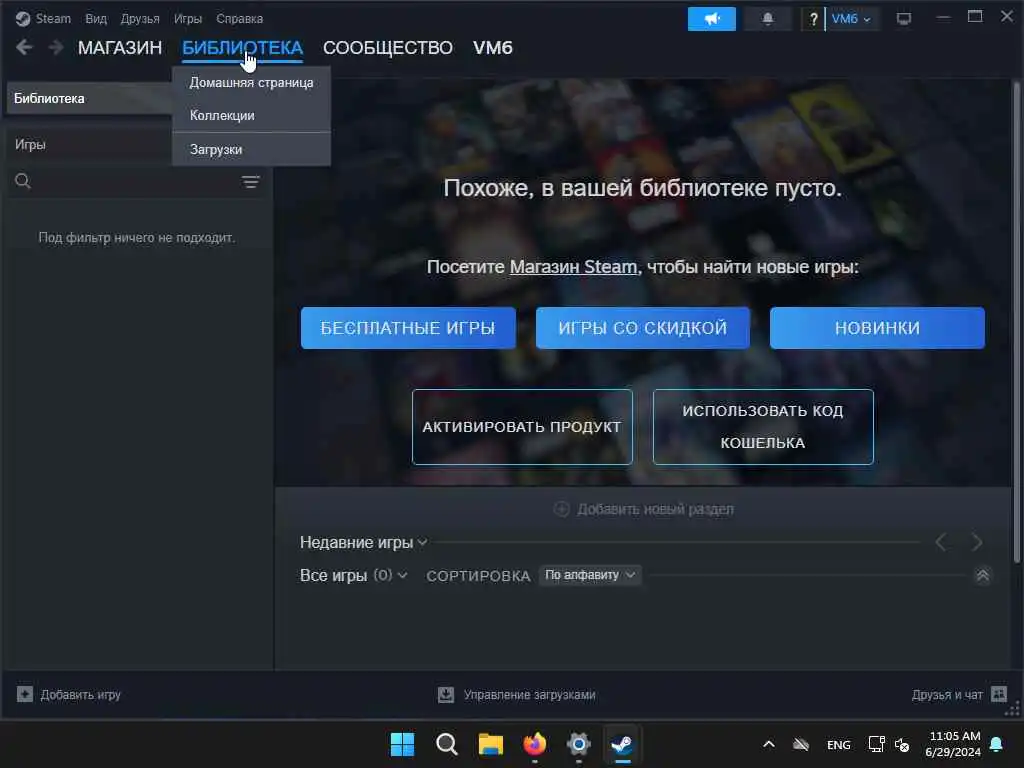Open the library filter options icon
Screen dimensions: 1024x768
(x=251, y=182)
